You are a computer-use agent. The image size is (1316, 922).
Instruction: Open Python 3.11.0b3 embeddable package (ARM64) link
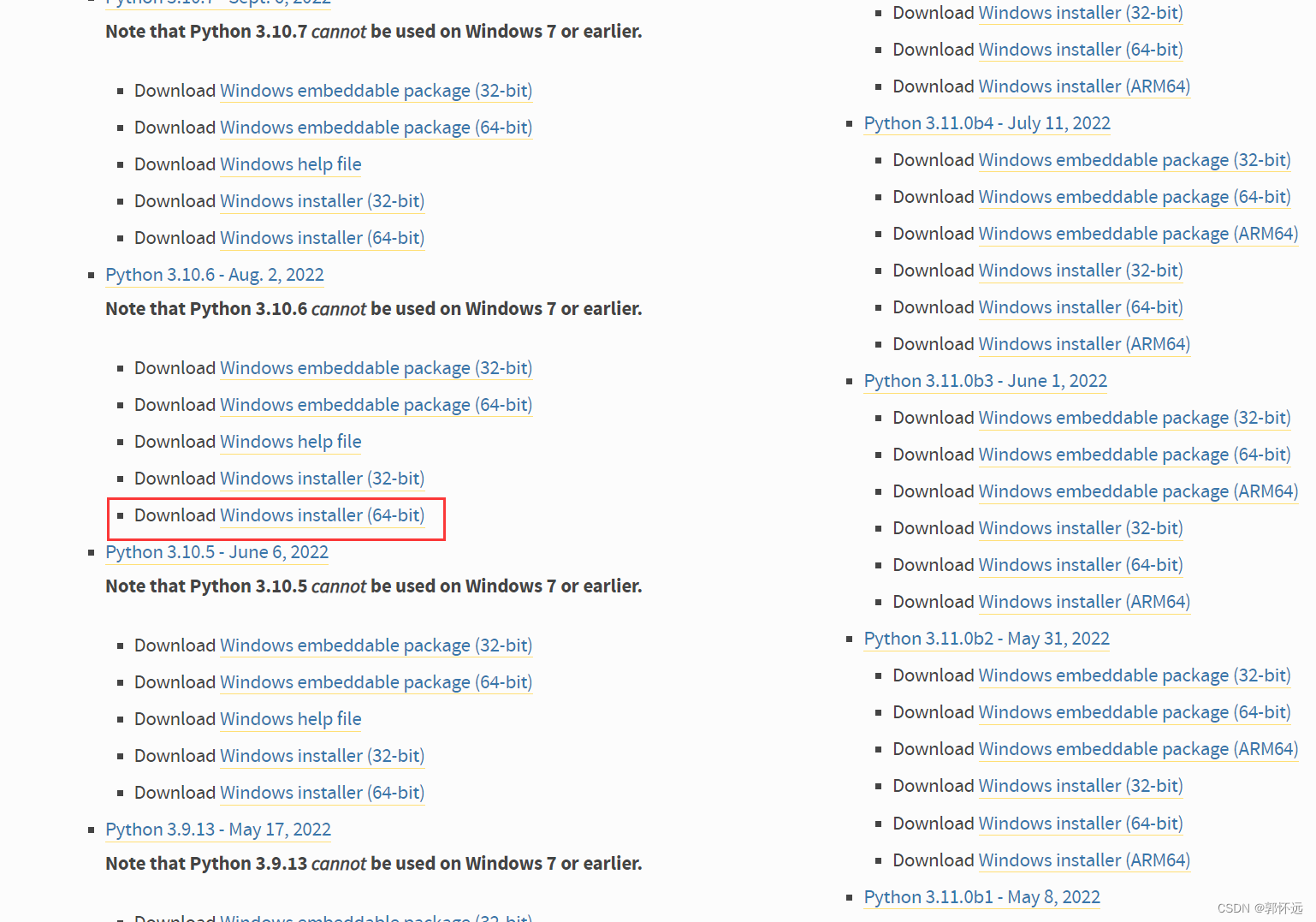[1138, 491]
